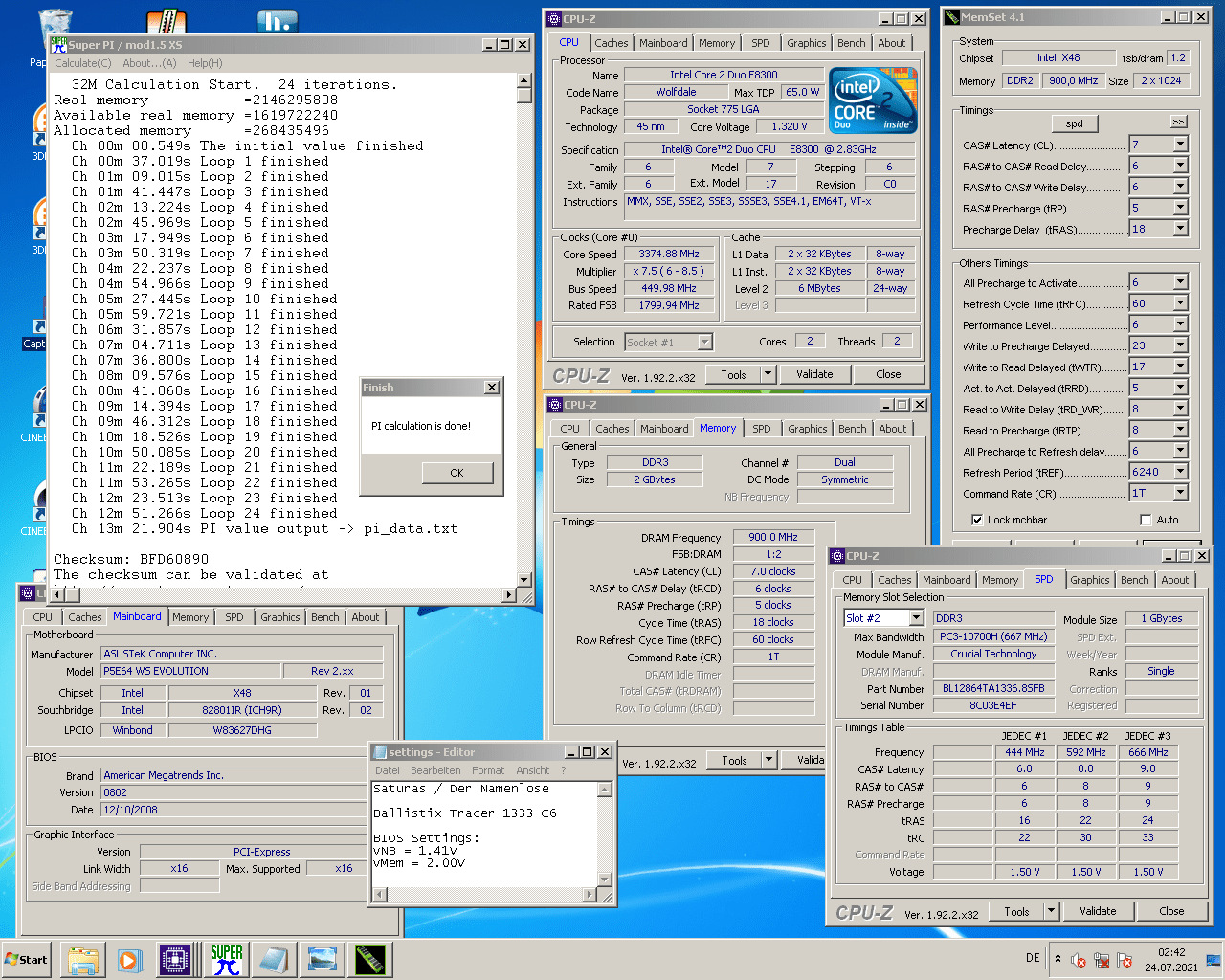Open Help menu in Super PI

(x=205, y=63)
